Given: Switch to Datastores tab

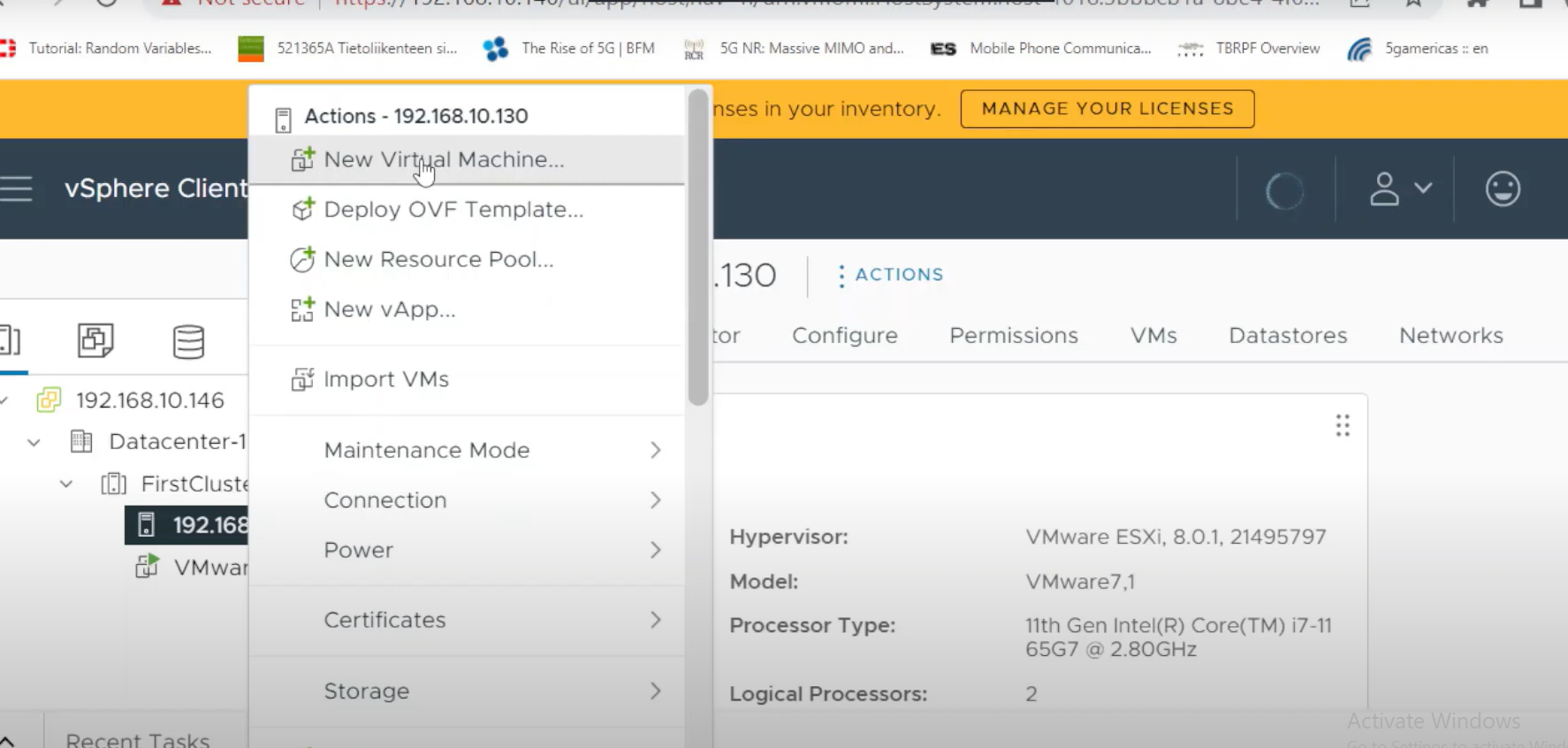Looking at the screenshot, I should coord(1288,336).
